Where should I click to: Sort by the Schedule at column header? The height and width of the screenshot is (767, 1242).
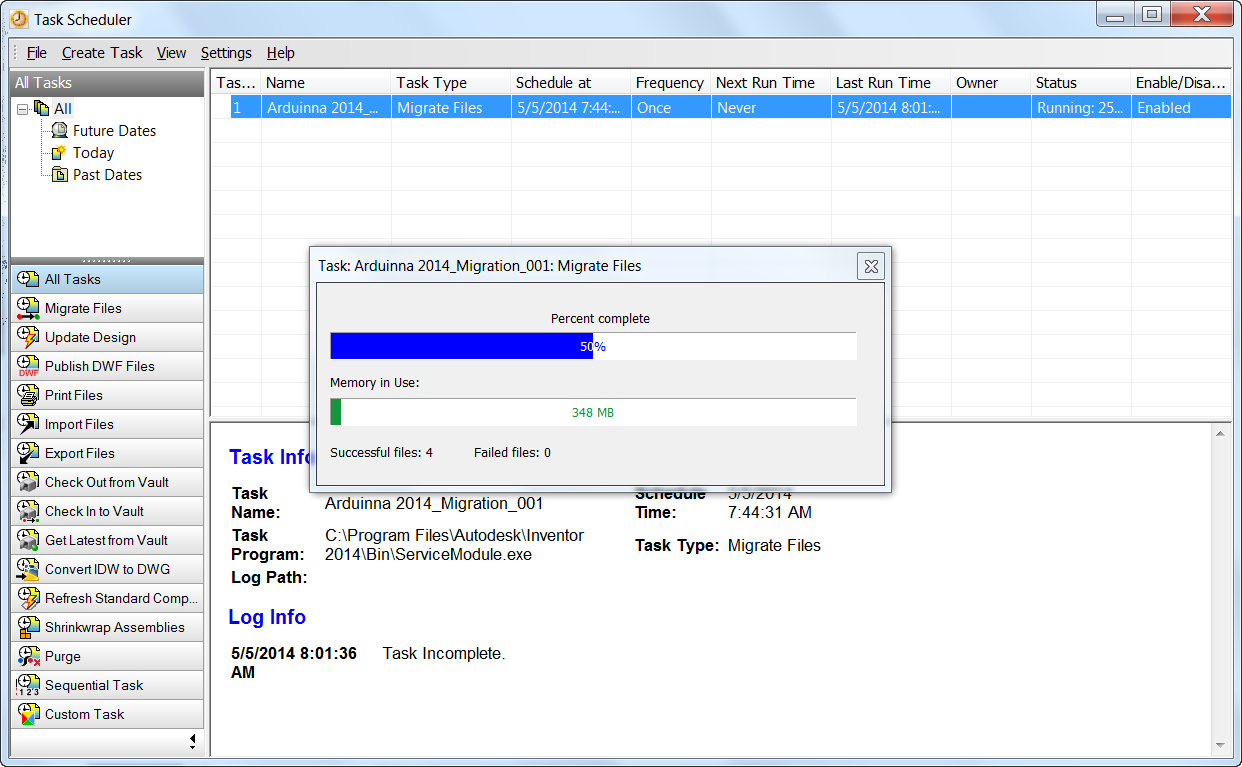(x=571, y=83)
